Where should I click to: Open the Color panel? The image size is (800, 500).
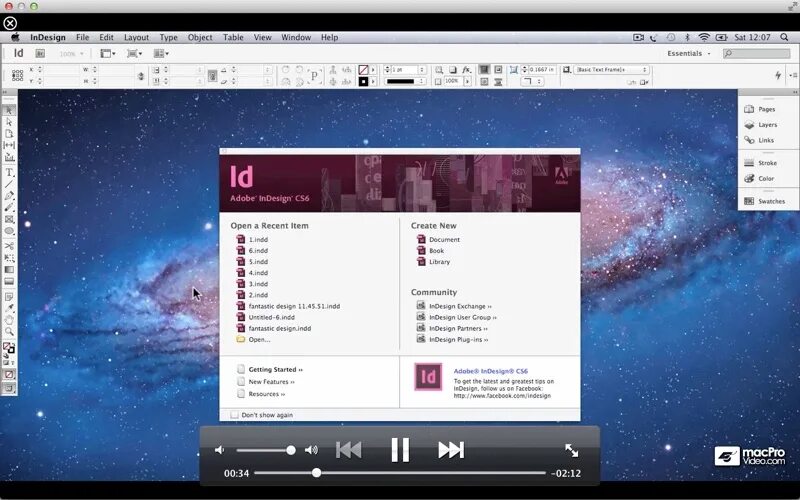[x=761, y=179]
